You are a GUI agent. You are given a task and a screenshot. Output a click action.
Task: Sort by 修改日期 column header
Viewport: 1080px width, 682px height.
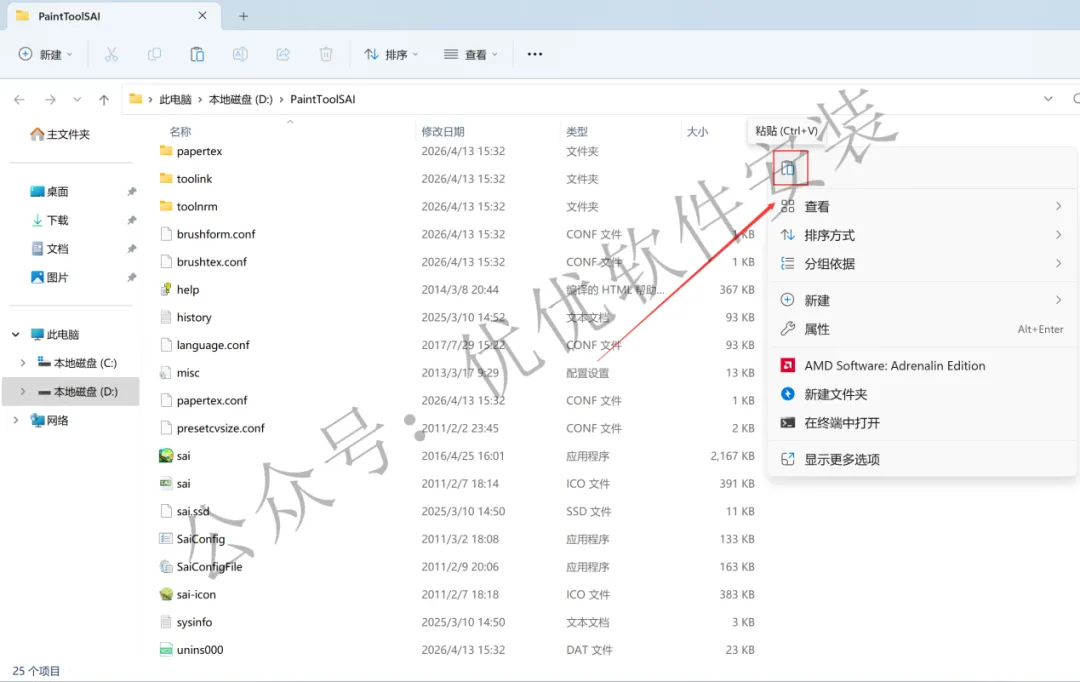pyautogui.click(x=443, y=132)
